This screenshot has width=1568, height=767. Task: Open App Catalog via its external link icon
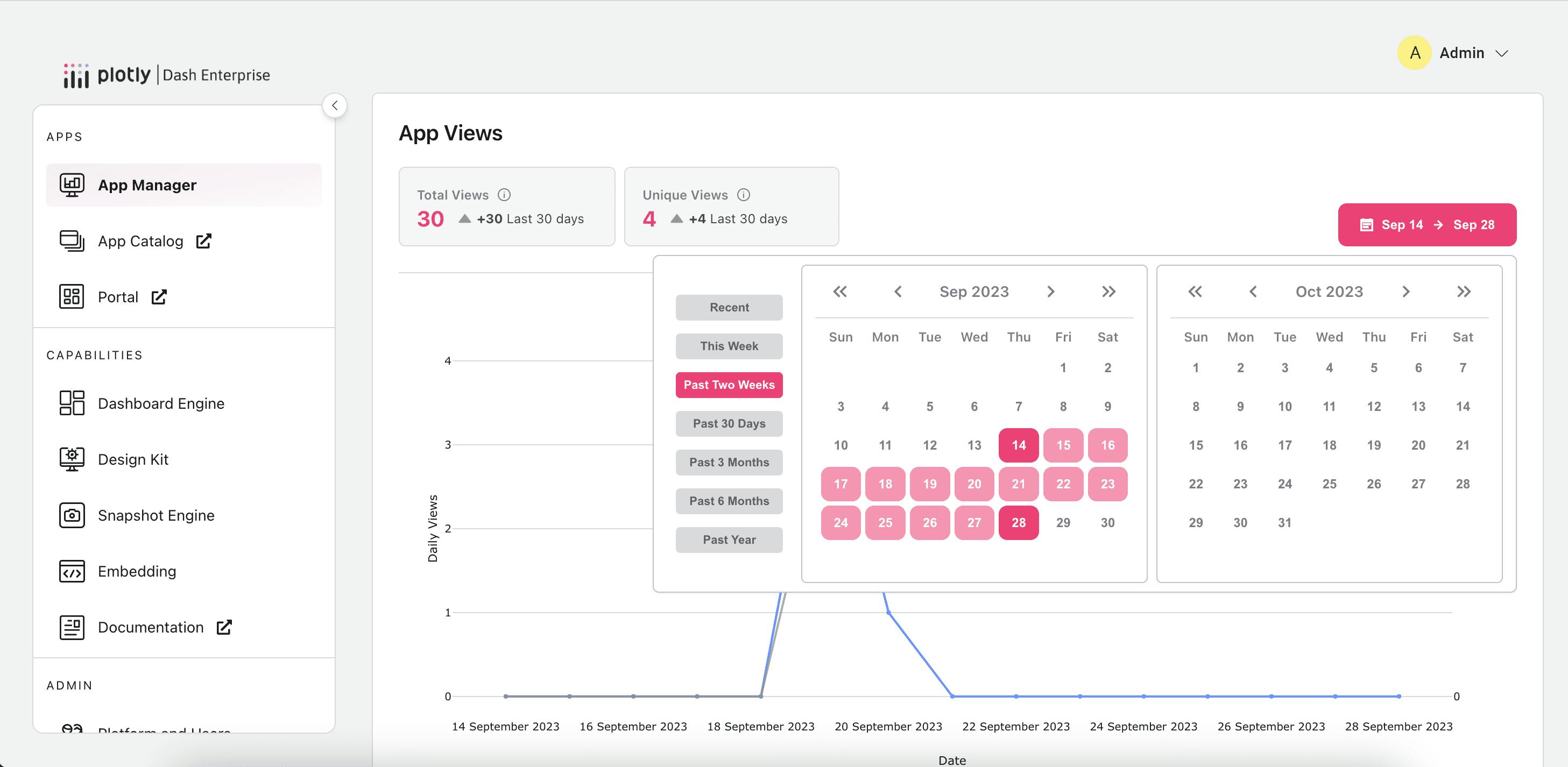(203, 241)
